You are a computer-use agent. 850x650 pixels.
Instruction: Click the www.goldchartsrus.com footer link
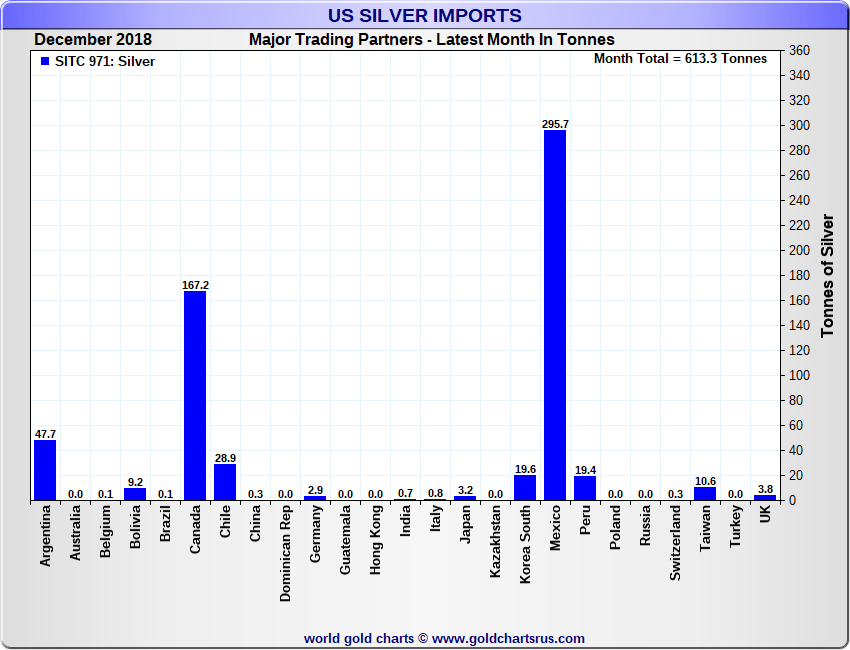click(x=508, y=638)
